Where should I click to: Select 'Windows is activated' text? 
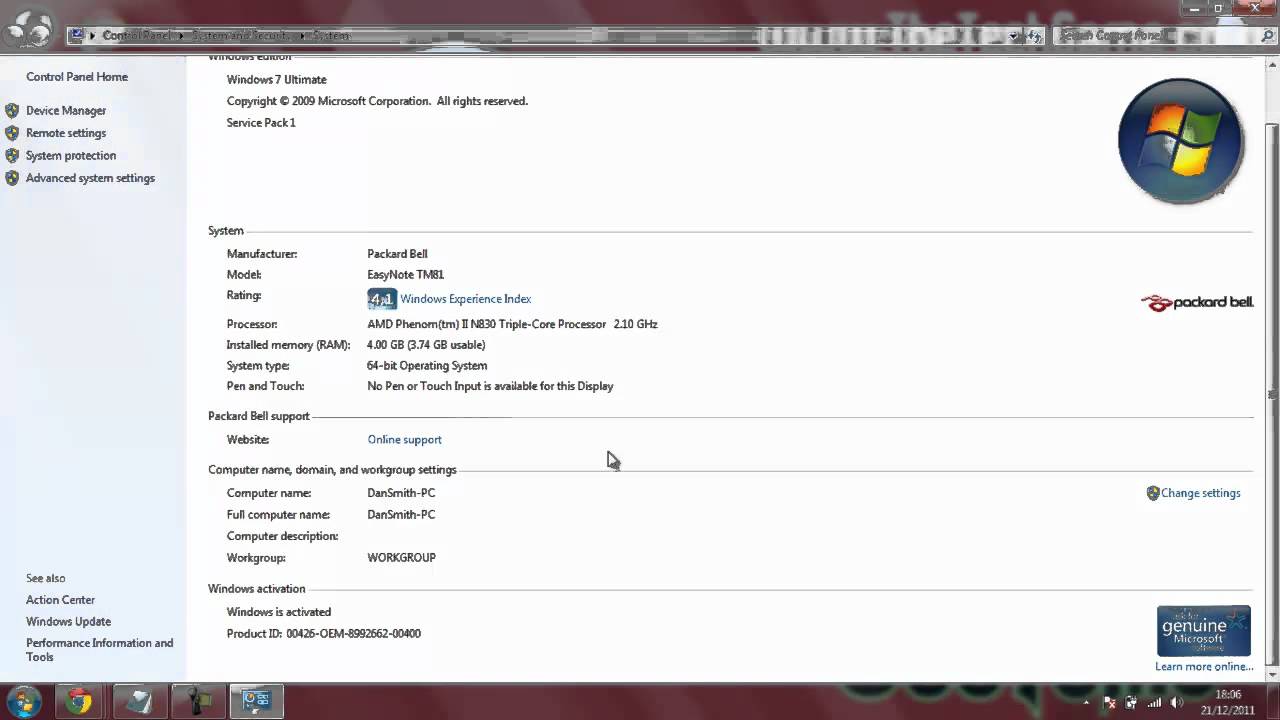pyautogui.click(x=279, y=612)
